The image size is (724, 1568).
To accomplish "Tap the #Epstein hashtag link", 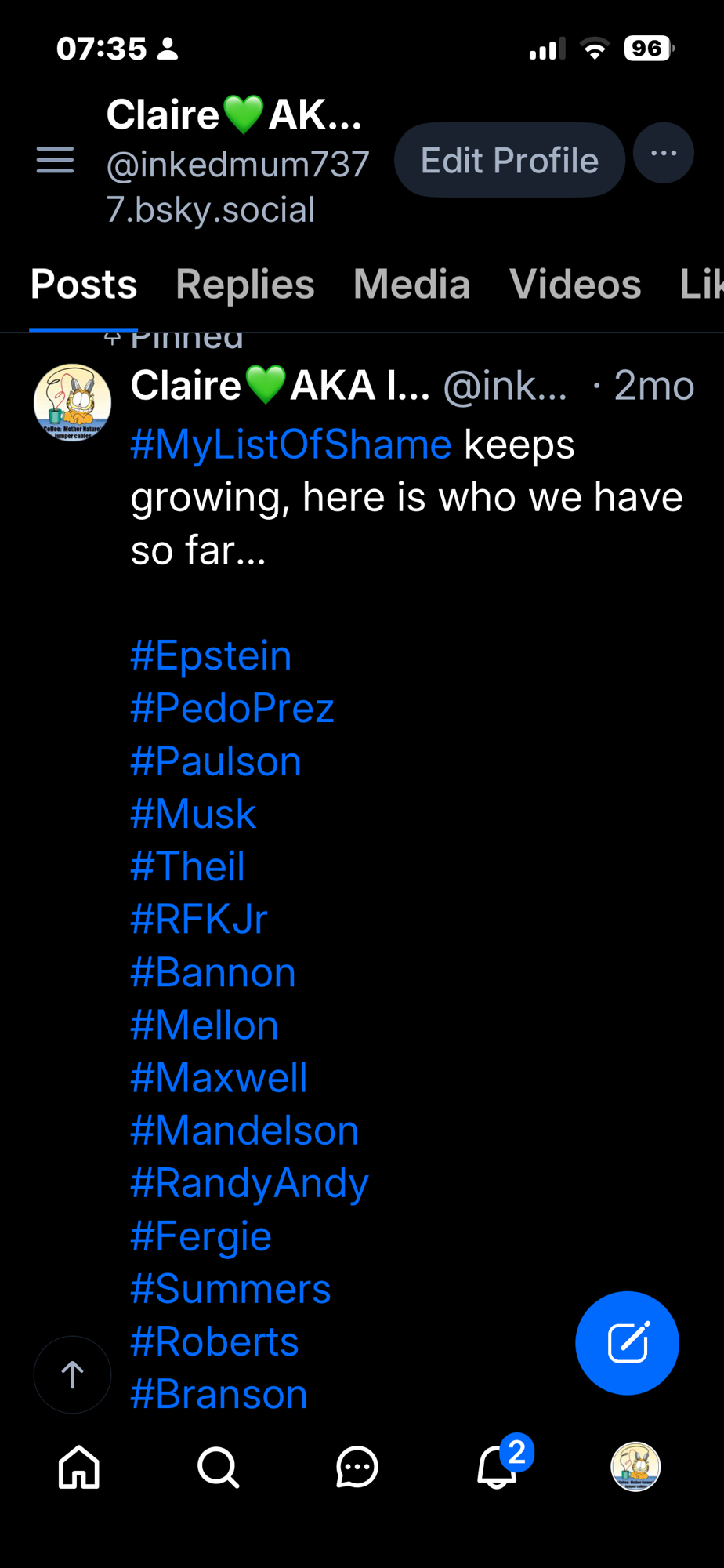I will coord(211,655).
